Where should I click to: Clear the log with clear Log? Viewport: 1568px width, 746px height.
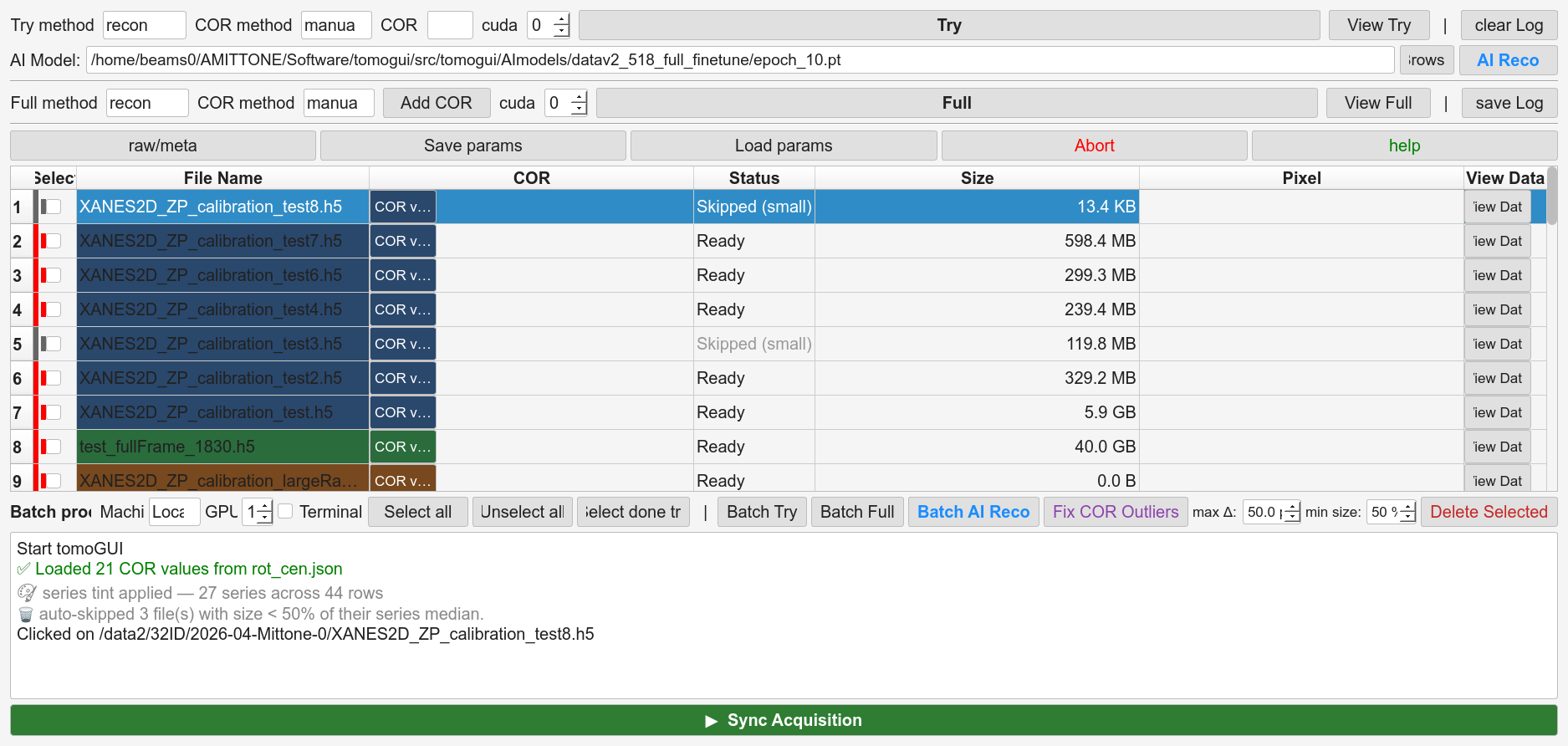point(1509,25)
